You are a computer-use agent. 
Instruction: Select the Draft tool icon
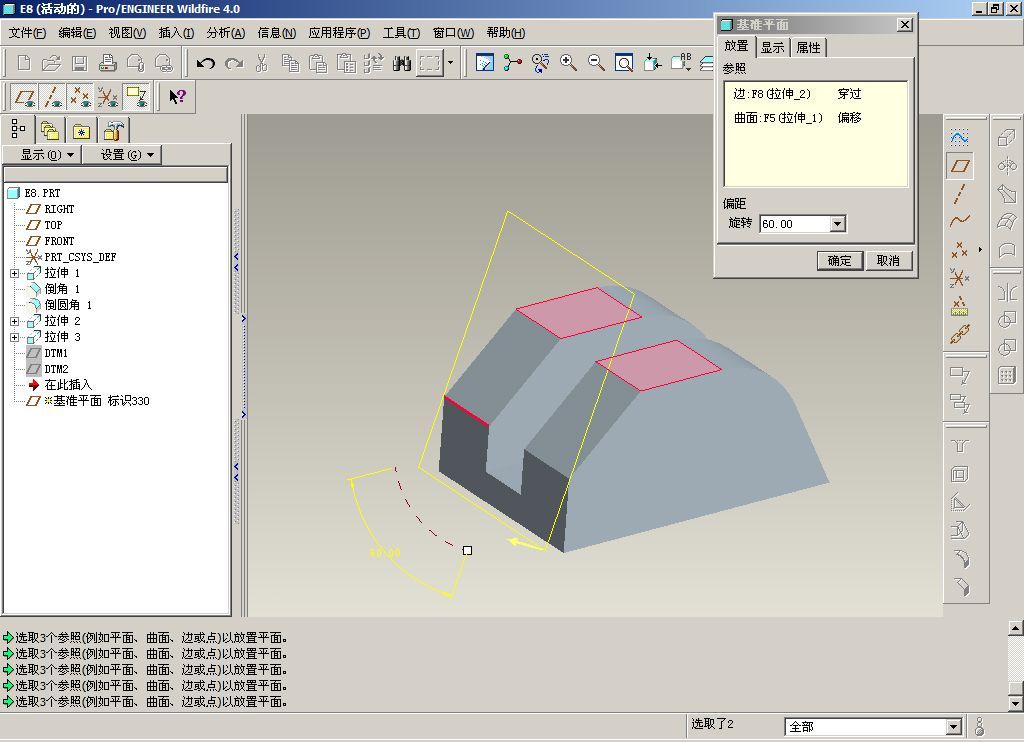pyautogui.click(x=959, y=530)
